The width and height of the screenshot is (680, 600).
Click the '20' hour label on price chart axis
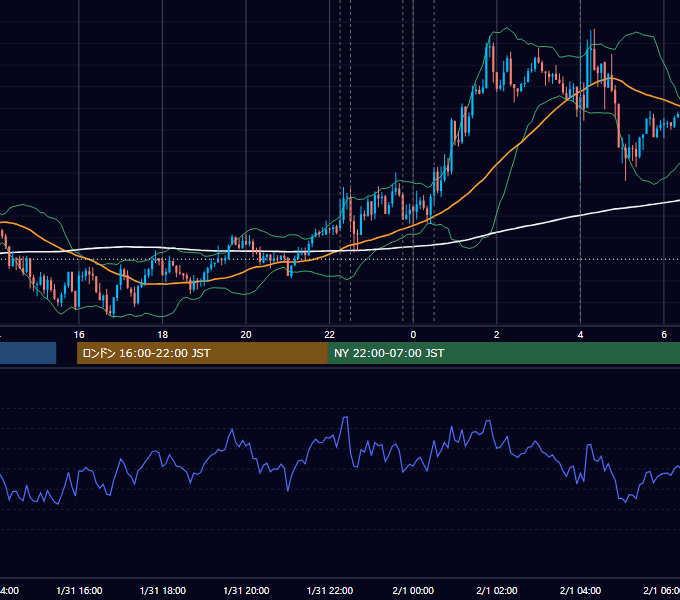246,335
